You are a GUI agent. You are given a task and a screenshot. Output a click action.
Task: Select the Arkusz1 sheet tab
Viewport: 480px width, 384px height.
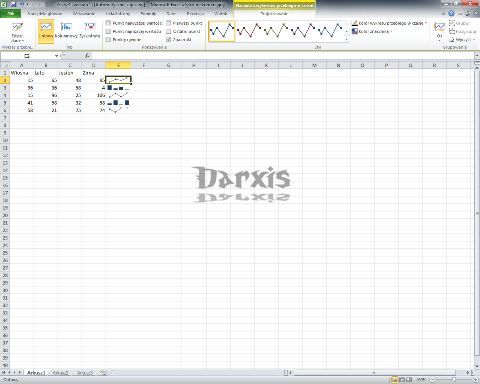click(x=36, y=373)
